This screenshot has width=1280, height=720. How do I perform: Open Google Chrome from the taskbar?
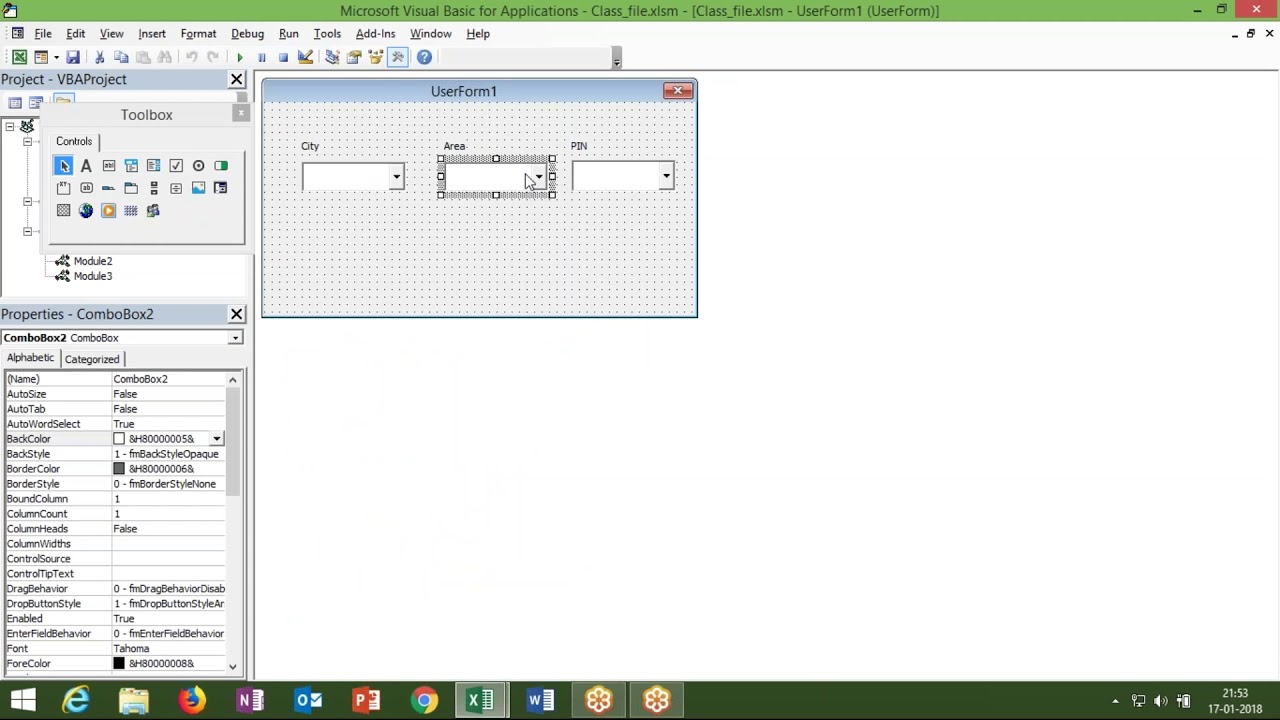point(424,700)
